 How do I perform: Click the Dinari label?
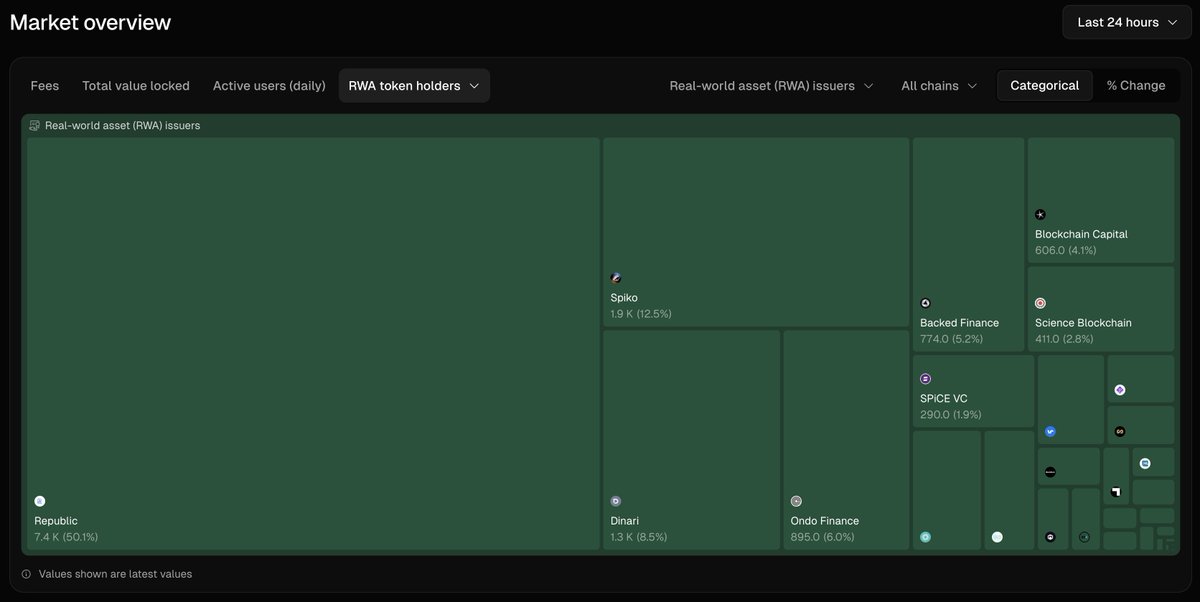pyautogui.click(x=625, y=521)
